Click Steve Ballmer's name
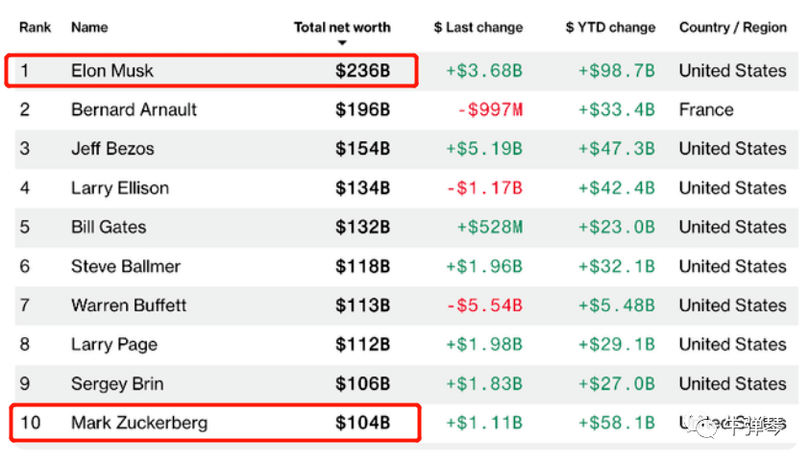The image size is (810, 462). (x=126, y=266)
